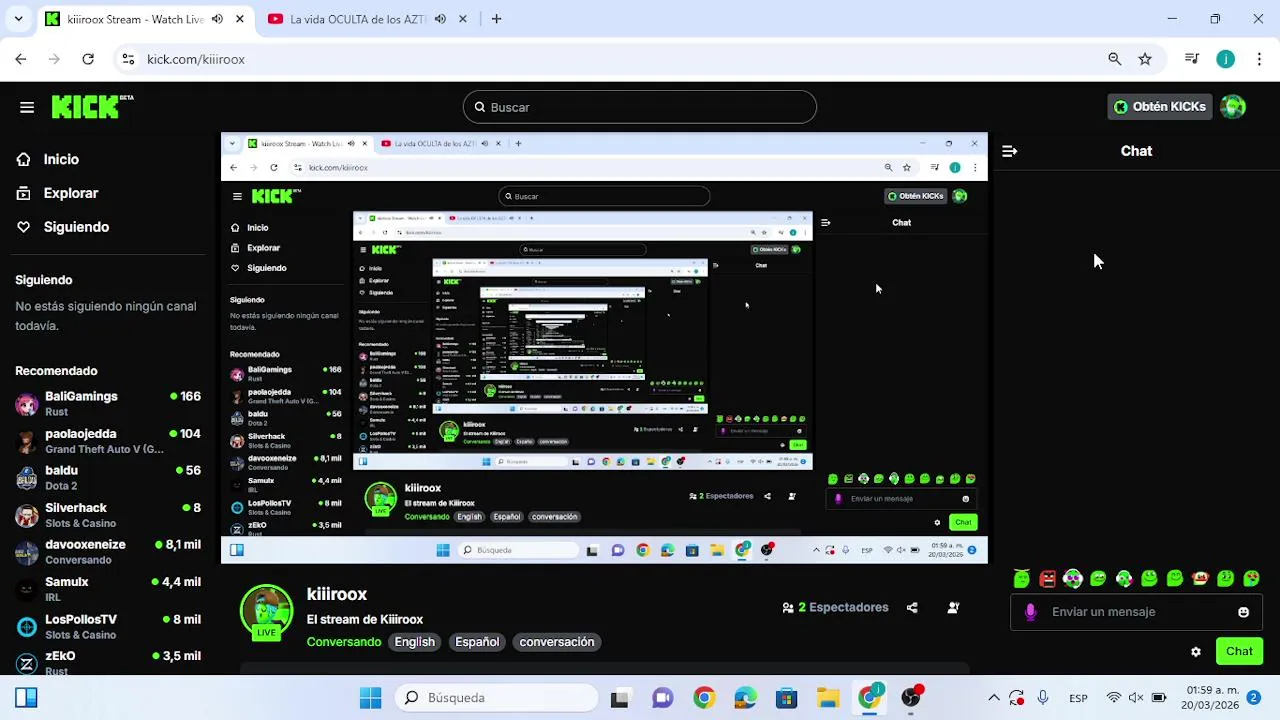Open davooxeneize recommended channel

108,552
